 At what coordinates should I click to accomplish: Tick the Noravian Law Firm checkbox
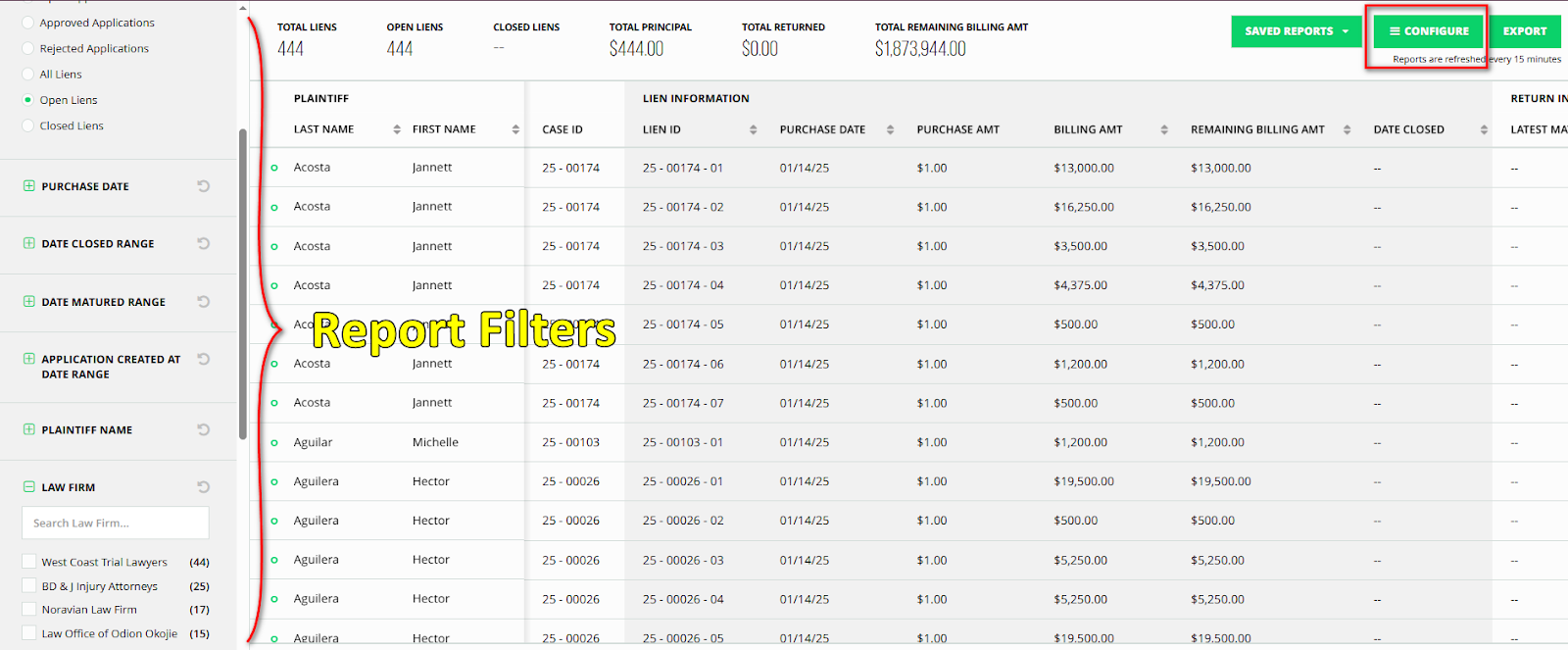pos(29,610)
